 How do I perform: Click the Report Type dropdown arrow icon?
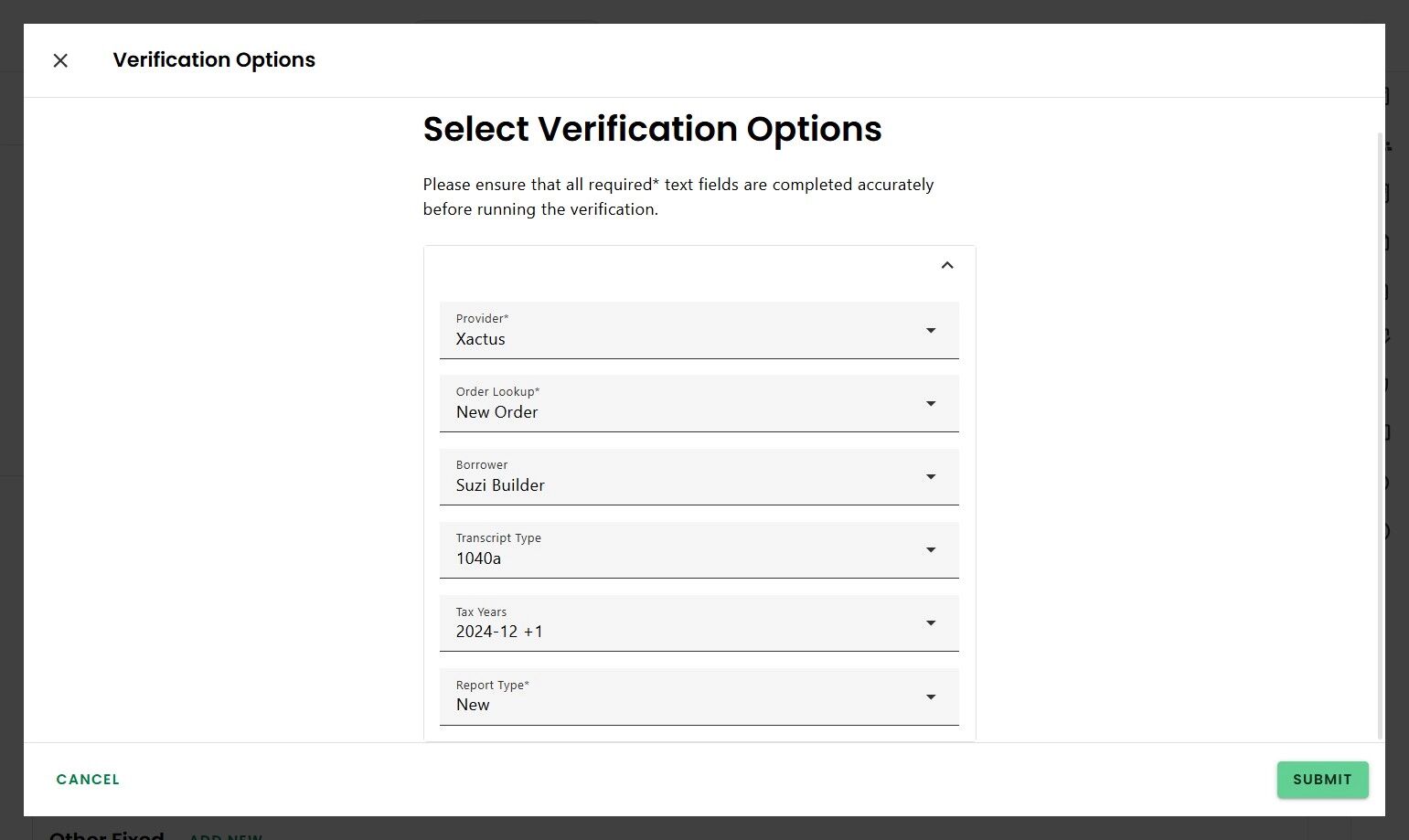(x=931, y=696)
